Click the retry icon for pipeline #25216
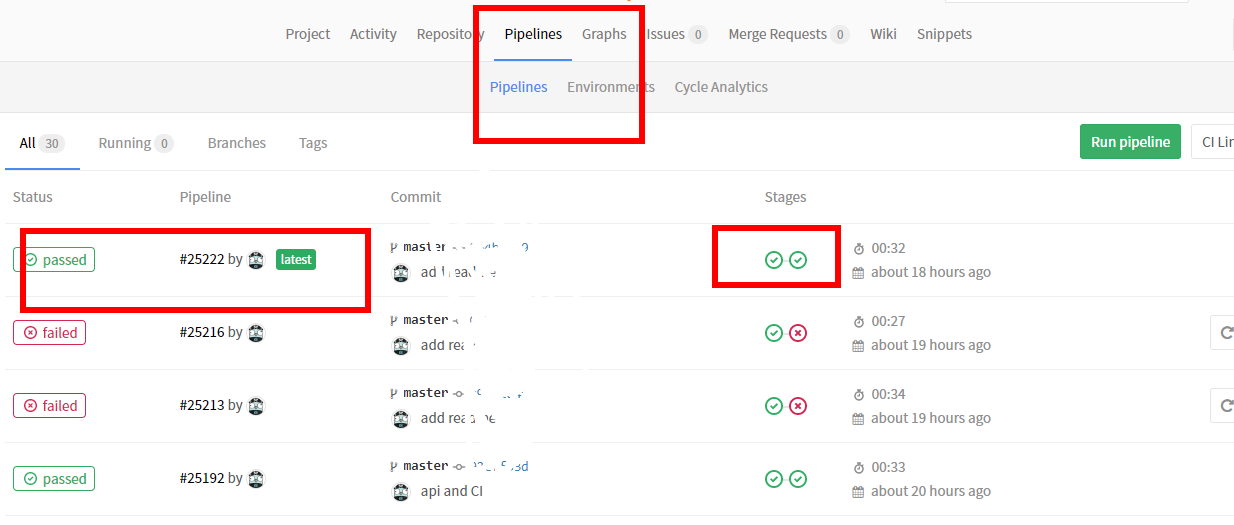 [1223, 333]
